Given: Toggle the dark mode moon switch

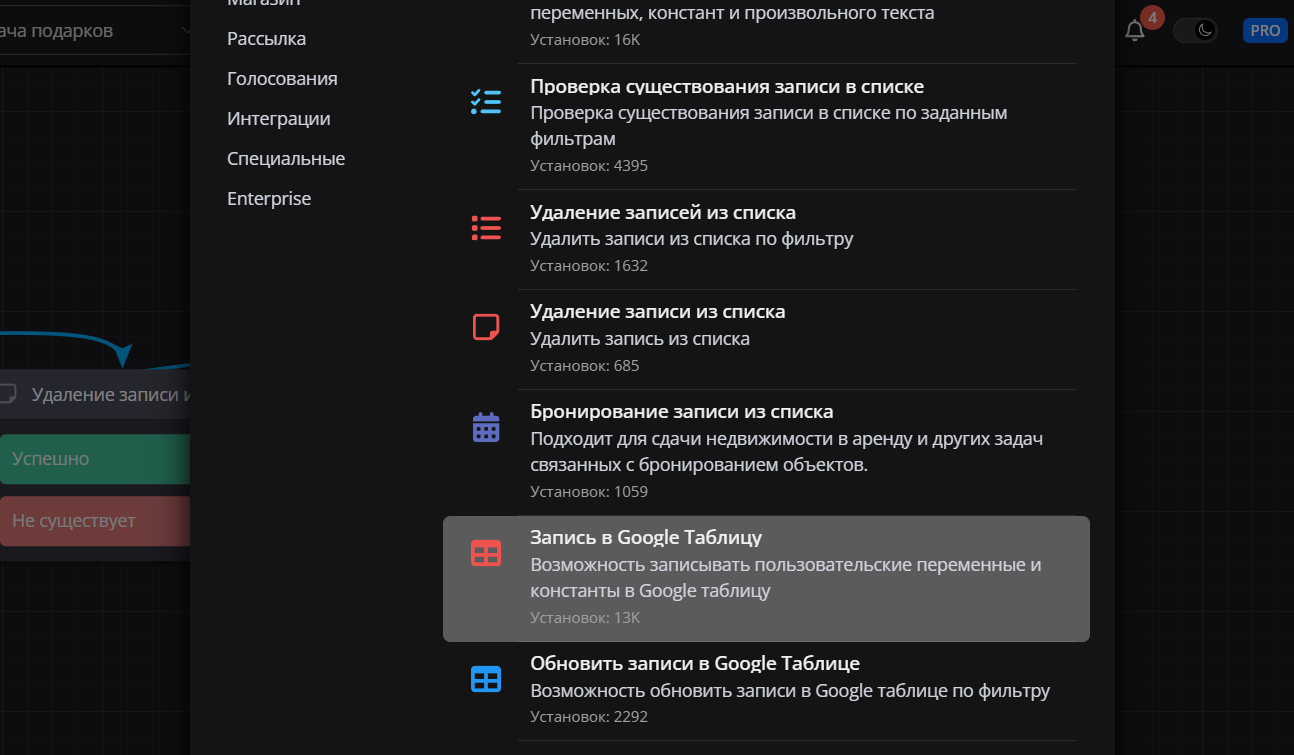Looking at the screenshot, I should 1197,31.
